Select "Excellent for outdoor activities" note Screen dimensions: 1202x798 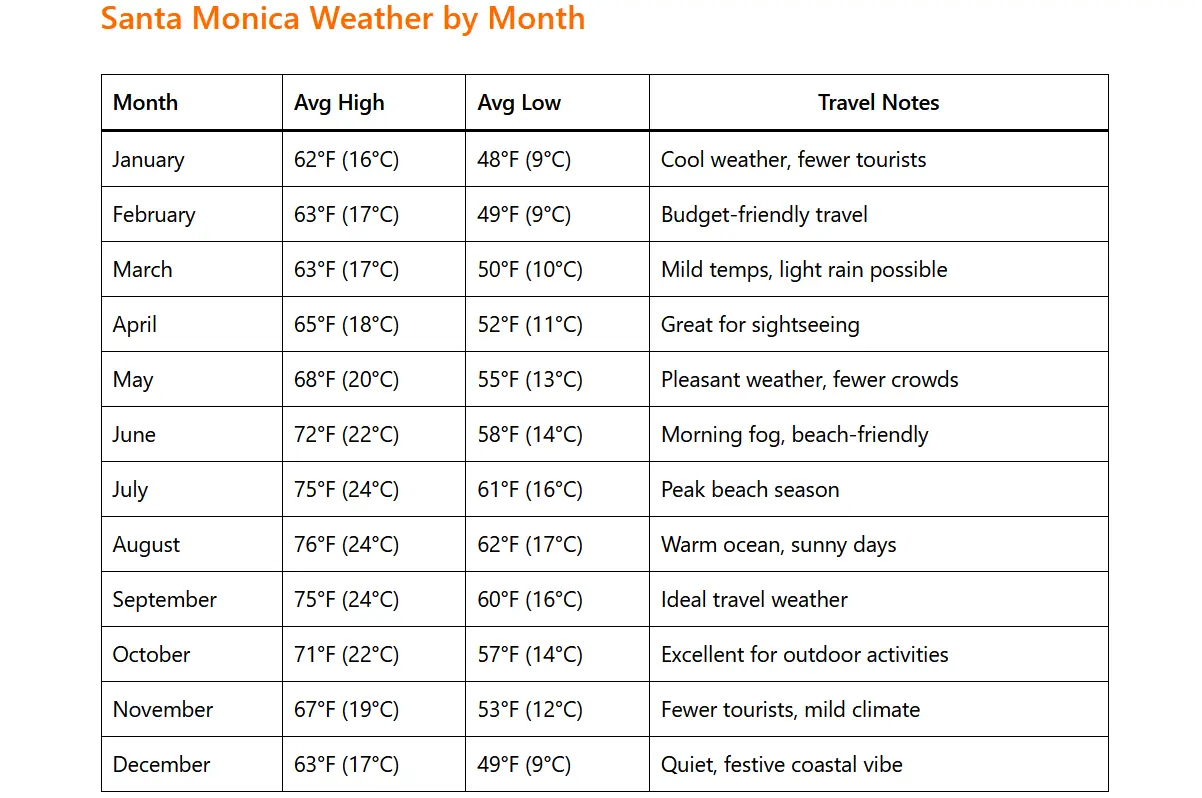[804, 654]
